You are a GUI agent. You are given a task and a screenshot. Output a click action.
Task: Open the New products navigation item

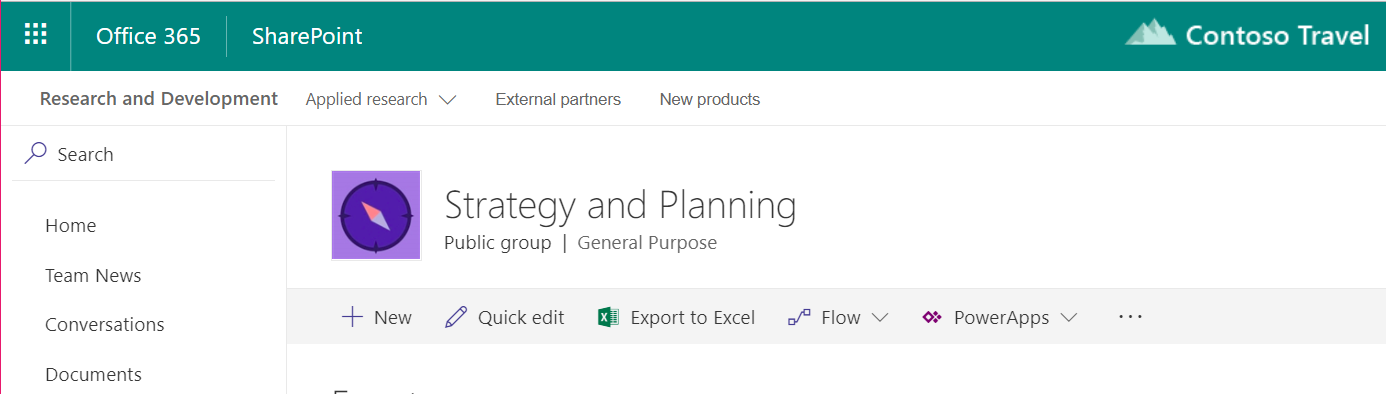(x=710, y=99)
